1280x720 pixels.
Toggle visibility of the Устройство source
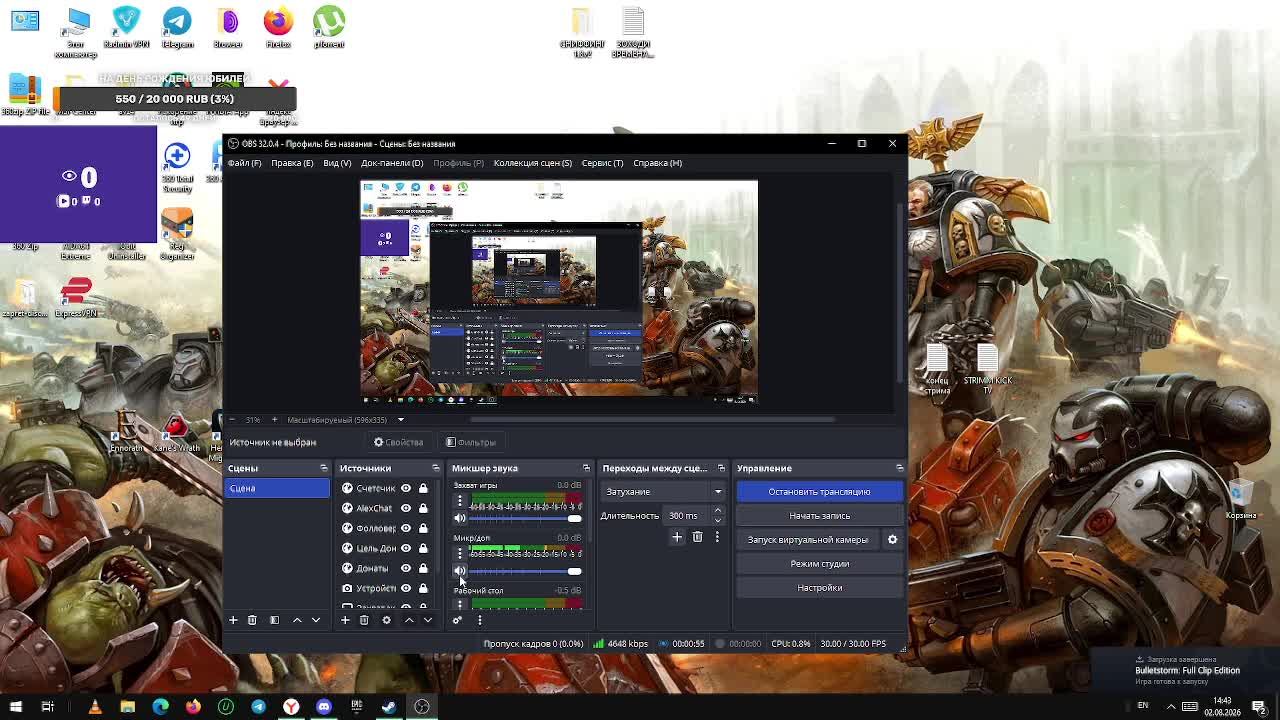tap(406, 588)
